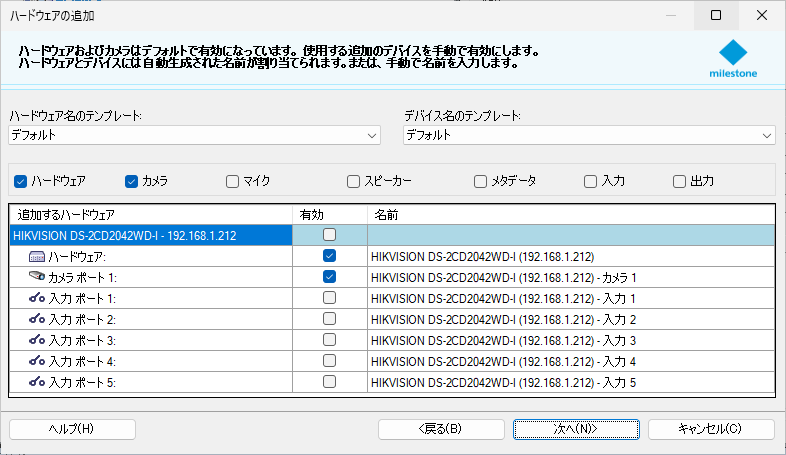Open the デバイス名のテンプレート dropdown
This screenshot has width=786, height=455.
[x=589, y=135]
